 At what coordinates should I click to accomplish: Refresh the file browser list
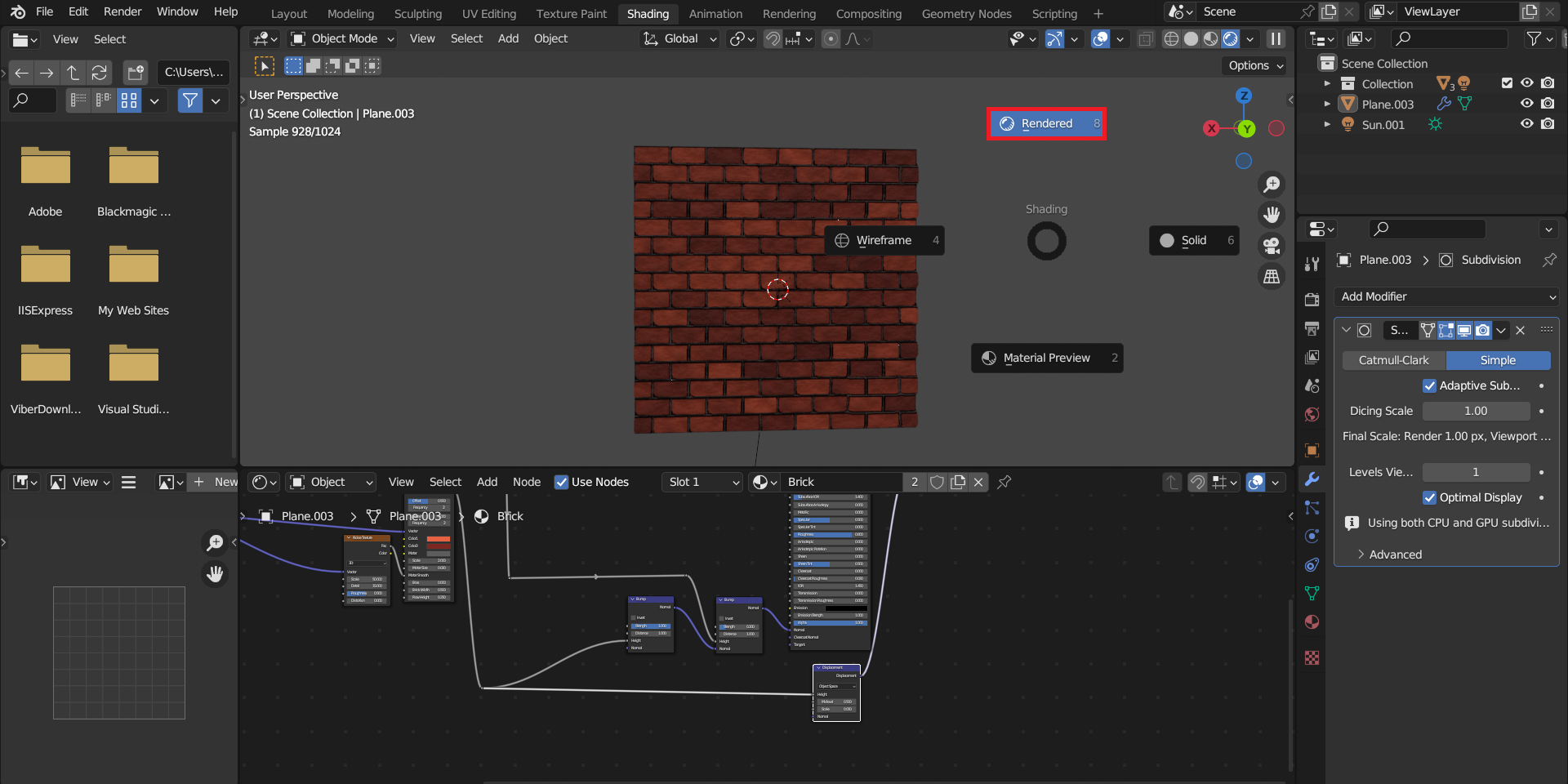click(x=99, y=73)
